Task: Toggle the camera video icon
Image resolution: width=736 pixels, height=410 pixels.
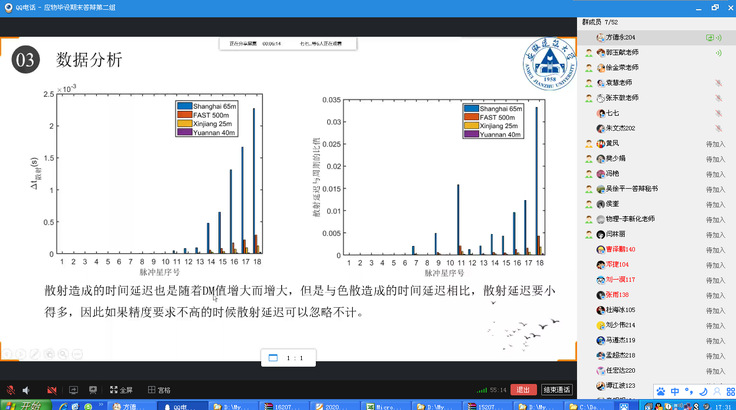Action: pyautogui.click(x=53, y=389)
